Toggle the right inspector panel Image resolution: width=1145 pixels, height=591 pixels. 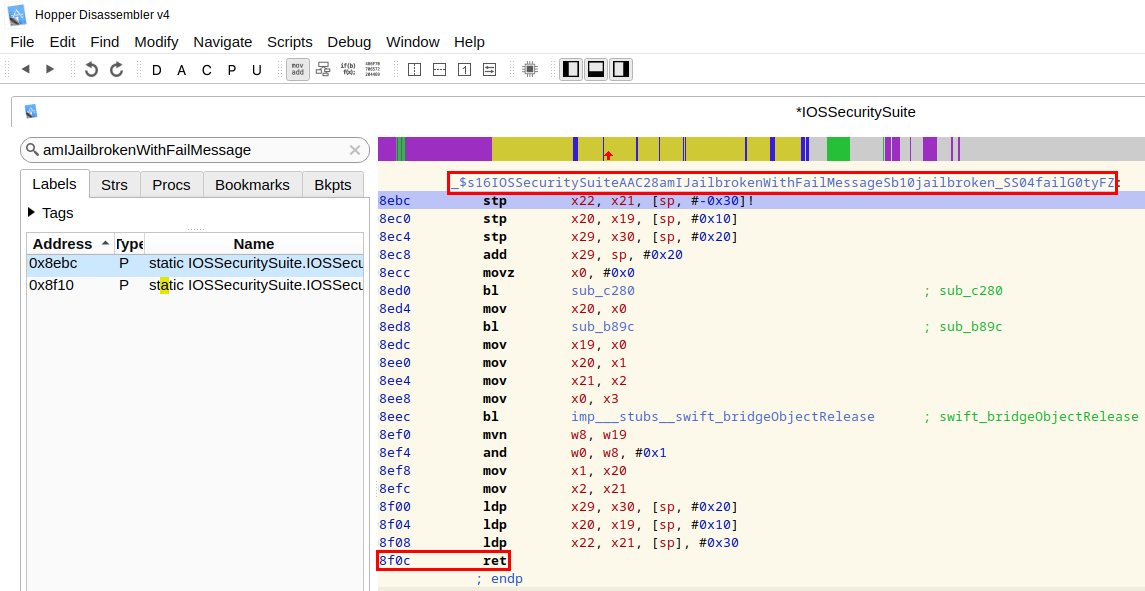click(621, 69)
